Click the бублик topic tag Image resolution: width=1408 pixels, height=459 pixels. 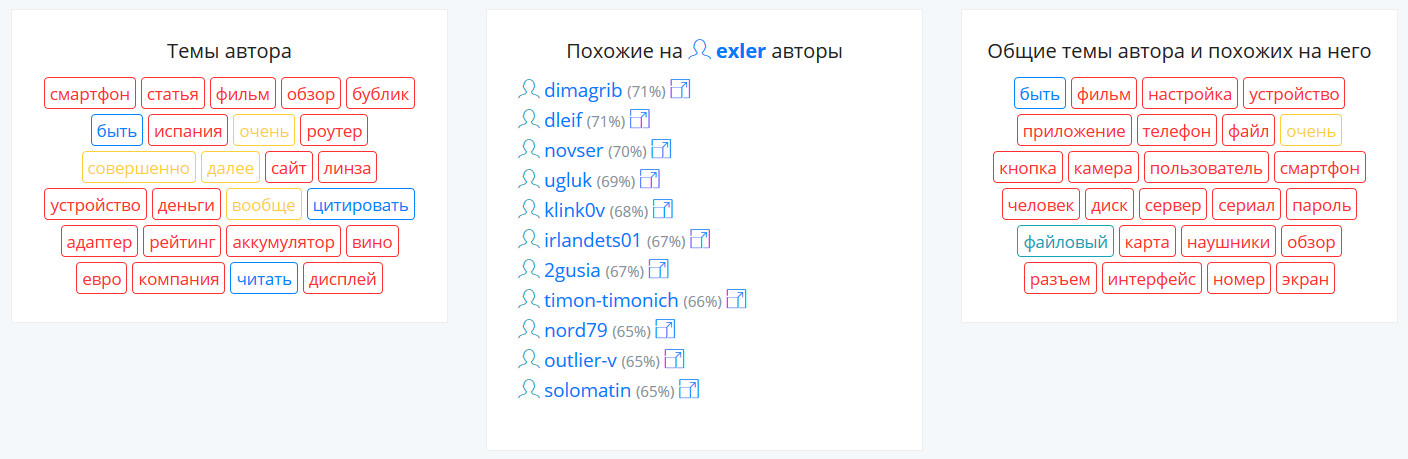click(380, 94)
